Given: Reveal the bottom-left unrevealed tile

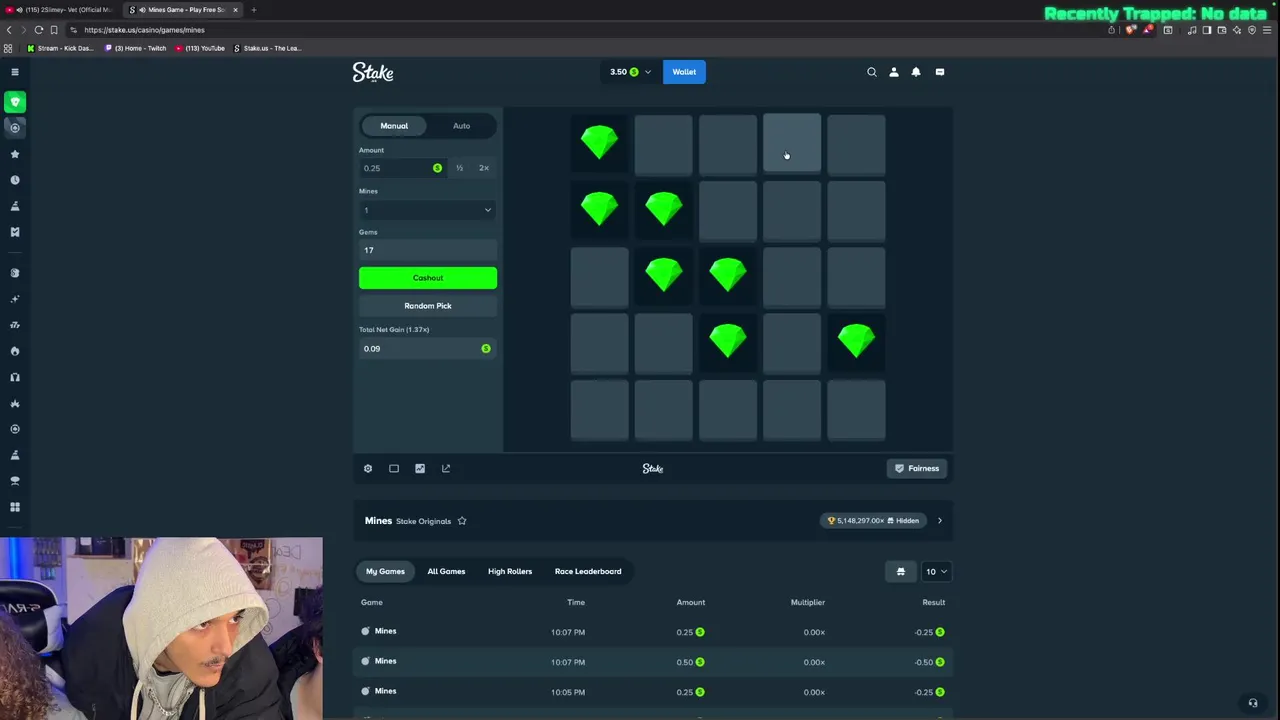Looking at the screenshot, I should click(x=600, y=410).
